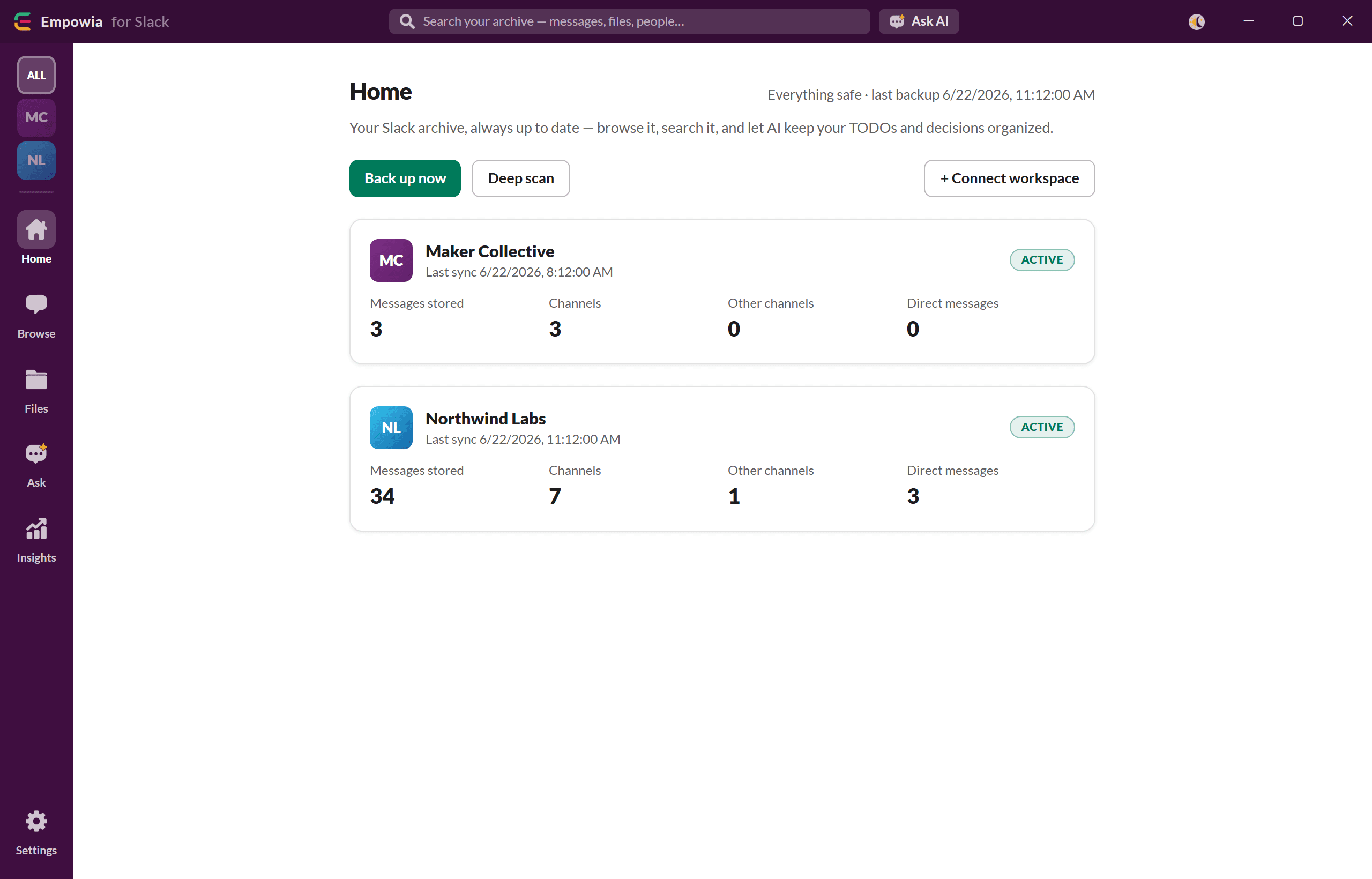The width and height of the screenshot is (1372, 879).
Task: Click ACTIVE badge on Northwind Labs
Action: [x=1042, y=427]
